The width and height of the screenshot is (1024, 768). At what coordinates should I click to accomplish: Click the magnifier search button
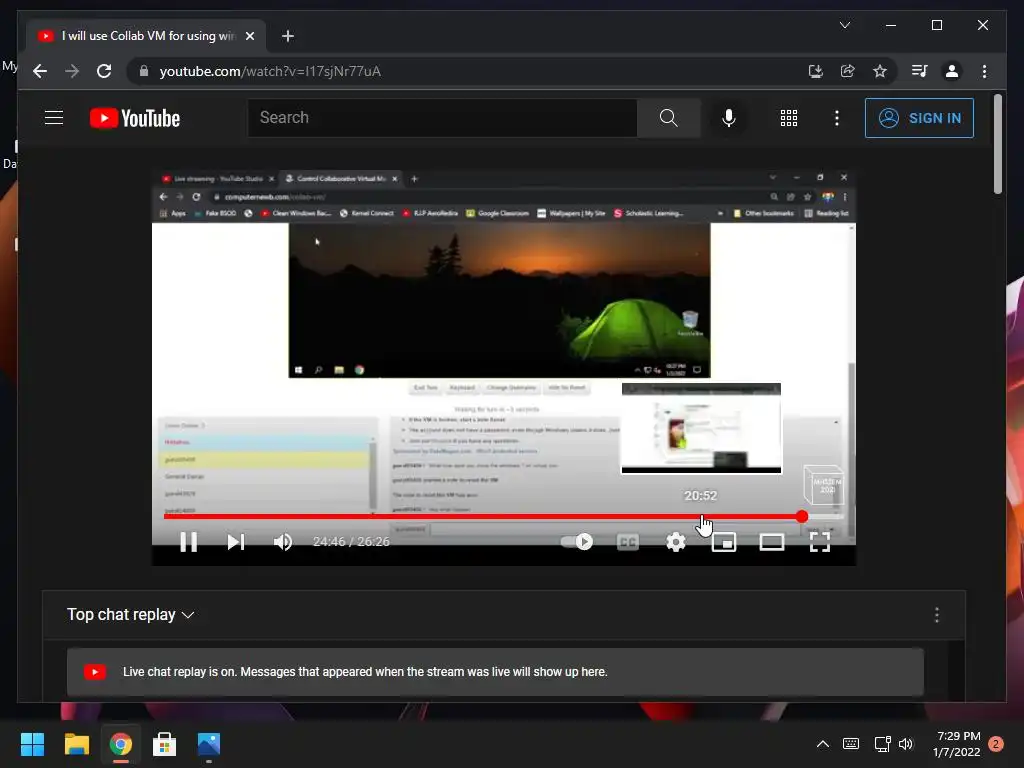[x=669, y=118]
